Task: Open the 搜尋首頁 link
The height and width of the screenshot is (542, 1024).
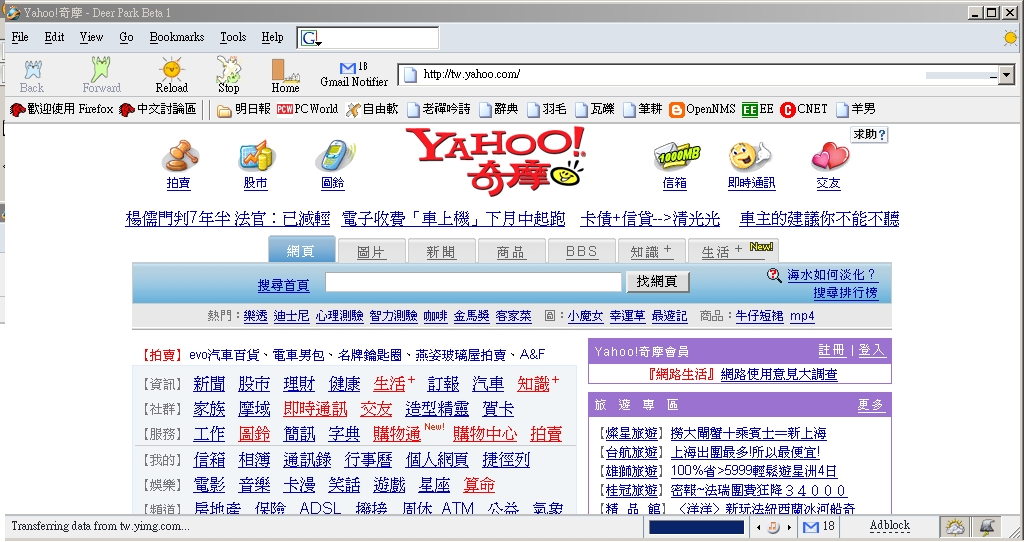Action: [283, 285]
